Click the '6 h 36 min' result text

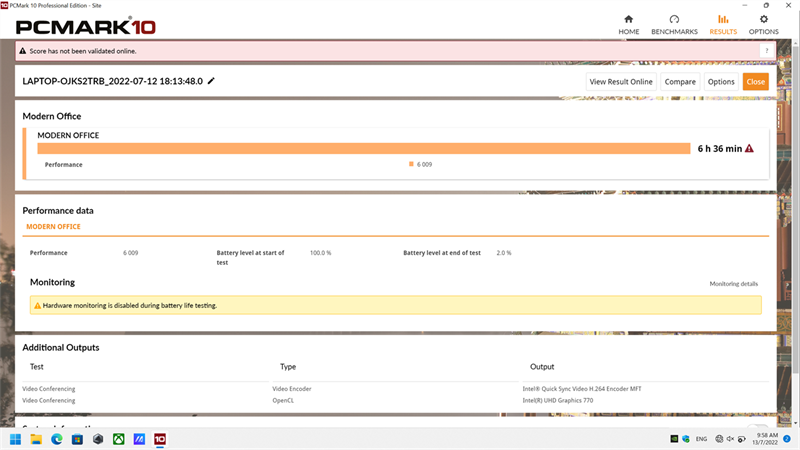[719, 148]
